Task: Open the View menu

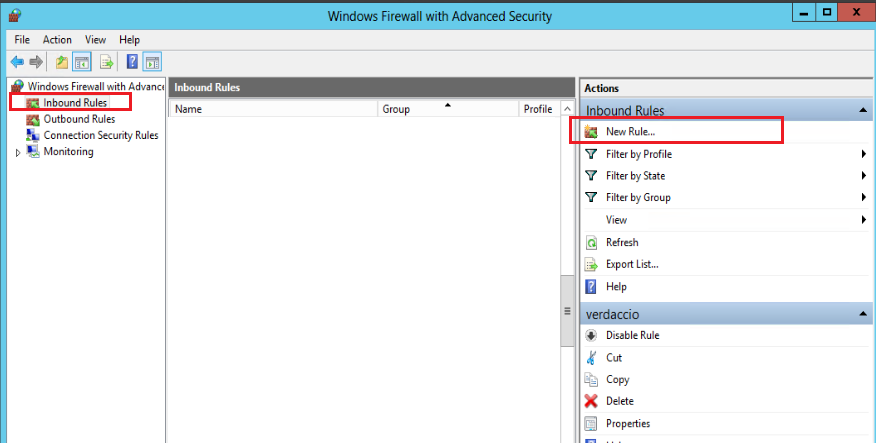Action: tap(96, 40)
